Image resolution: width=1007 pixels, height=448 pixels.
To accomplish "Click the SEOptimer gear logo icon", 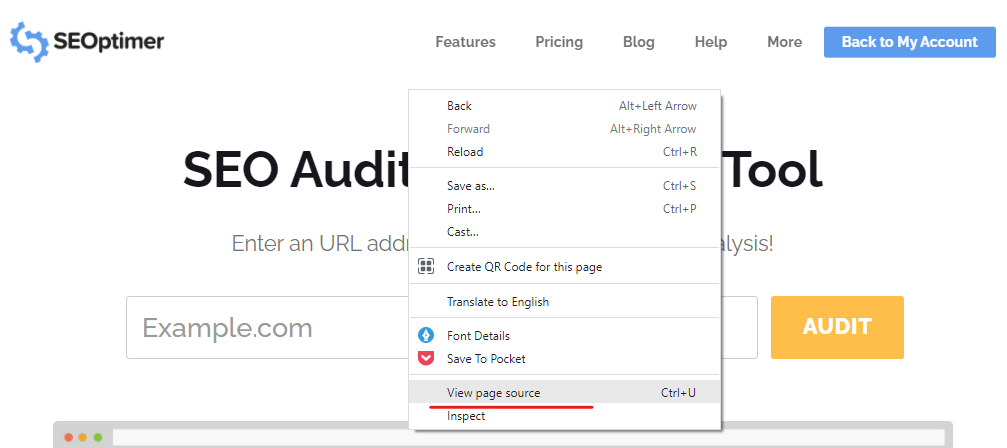I will pos(29,42).
